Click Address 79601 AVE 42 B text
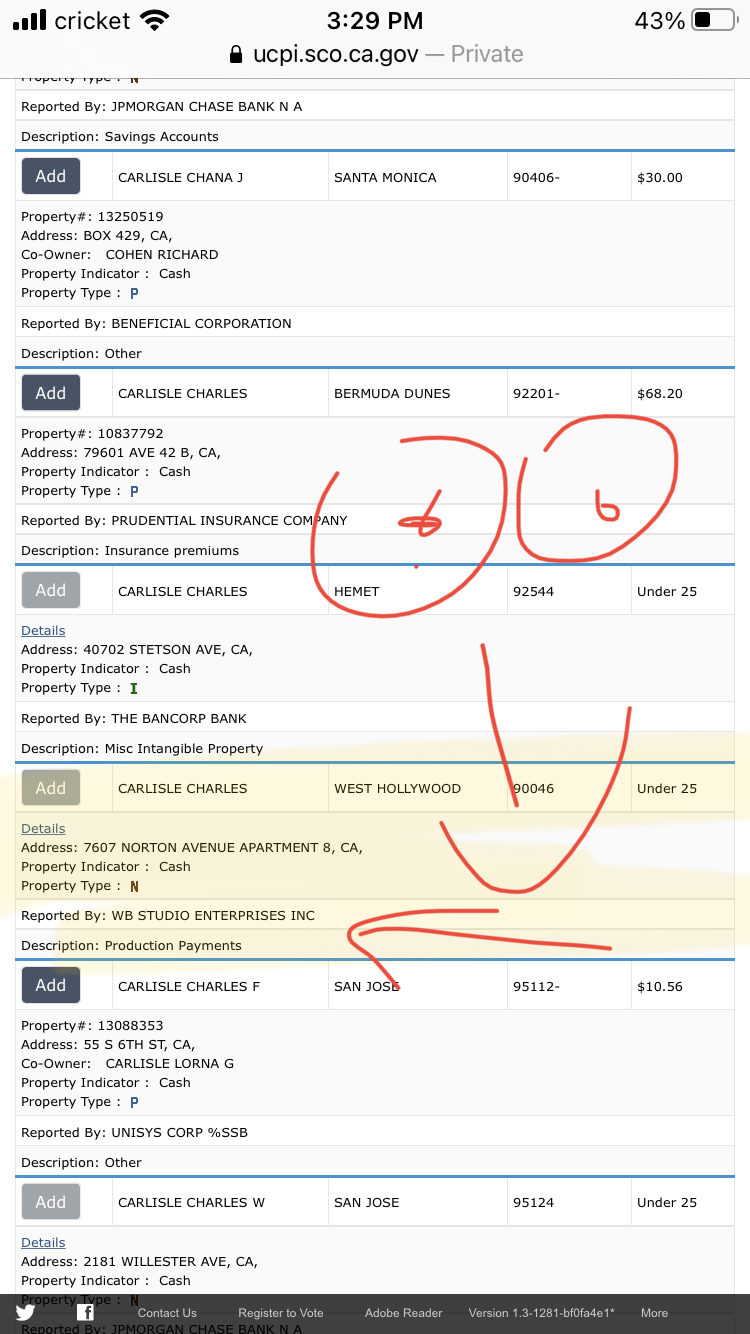 (x=121, y=453)
